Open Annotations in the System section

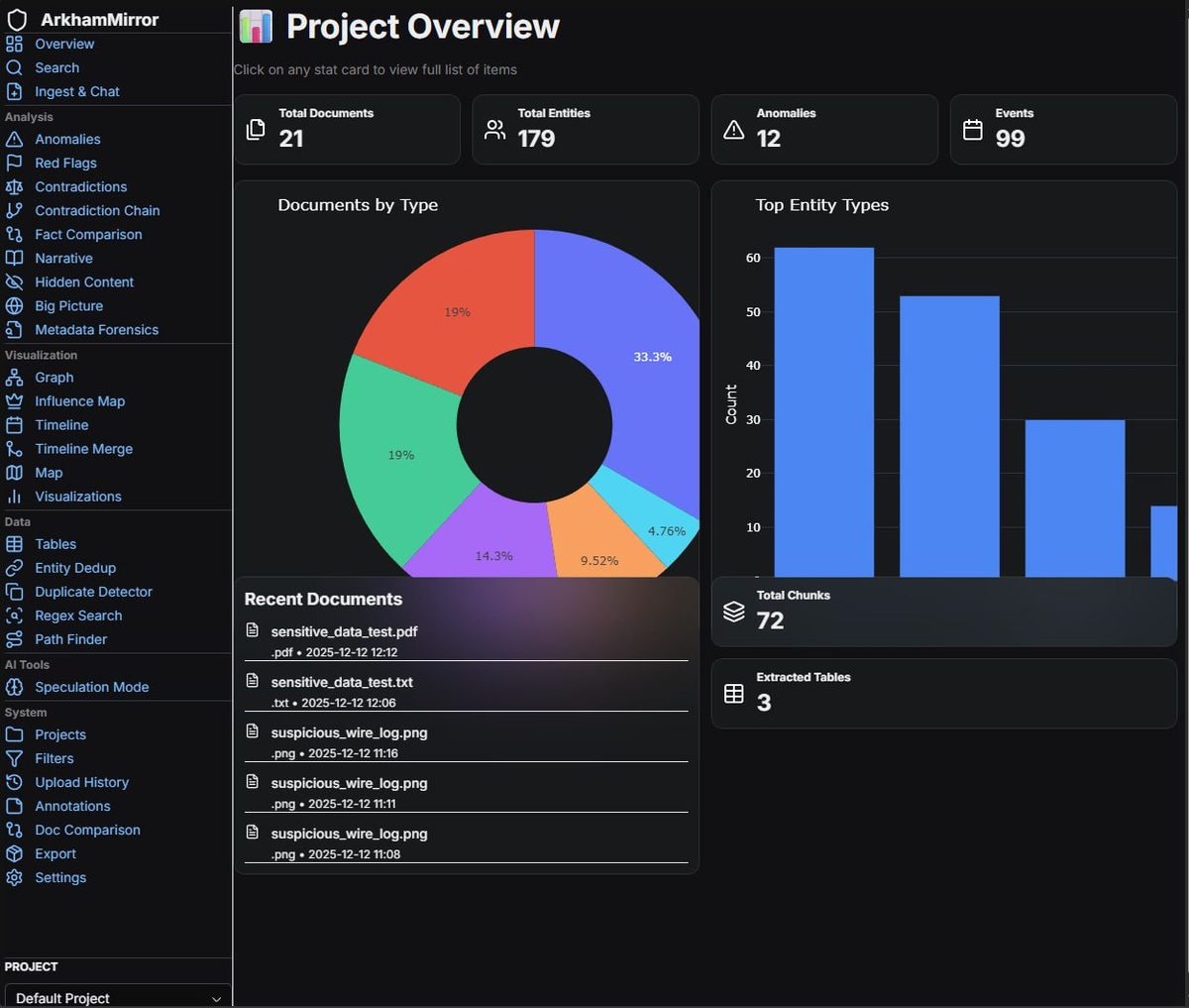[x=72, y=805]
